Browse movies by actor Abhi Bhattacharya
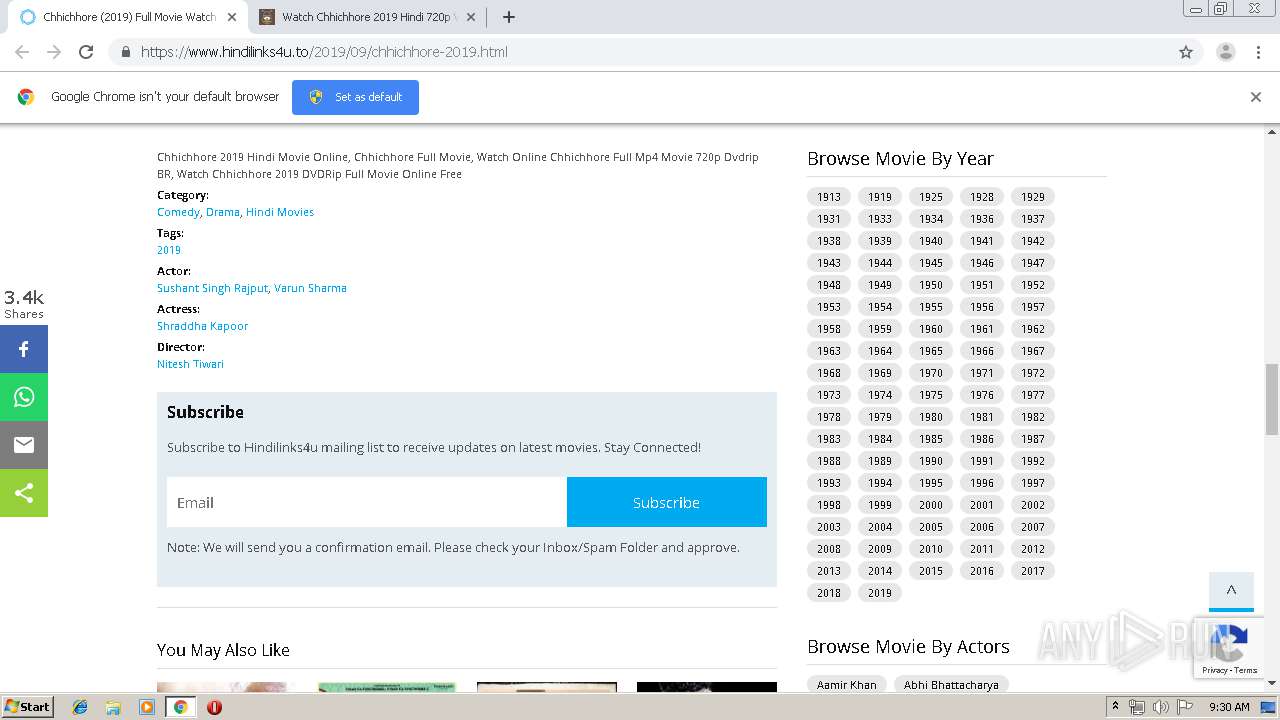Viewport: 1280px width, 720px height. 951,685
